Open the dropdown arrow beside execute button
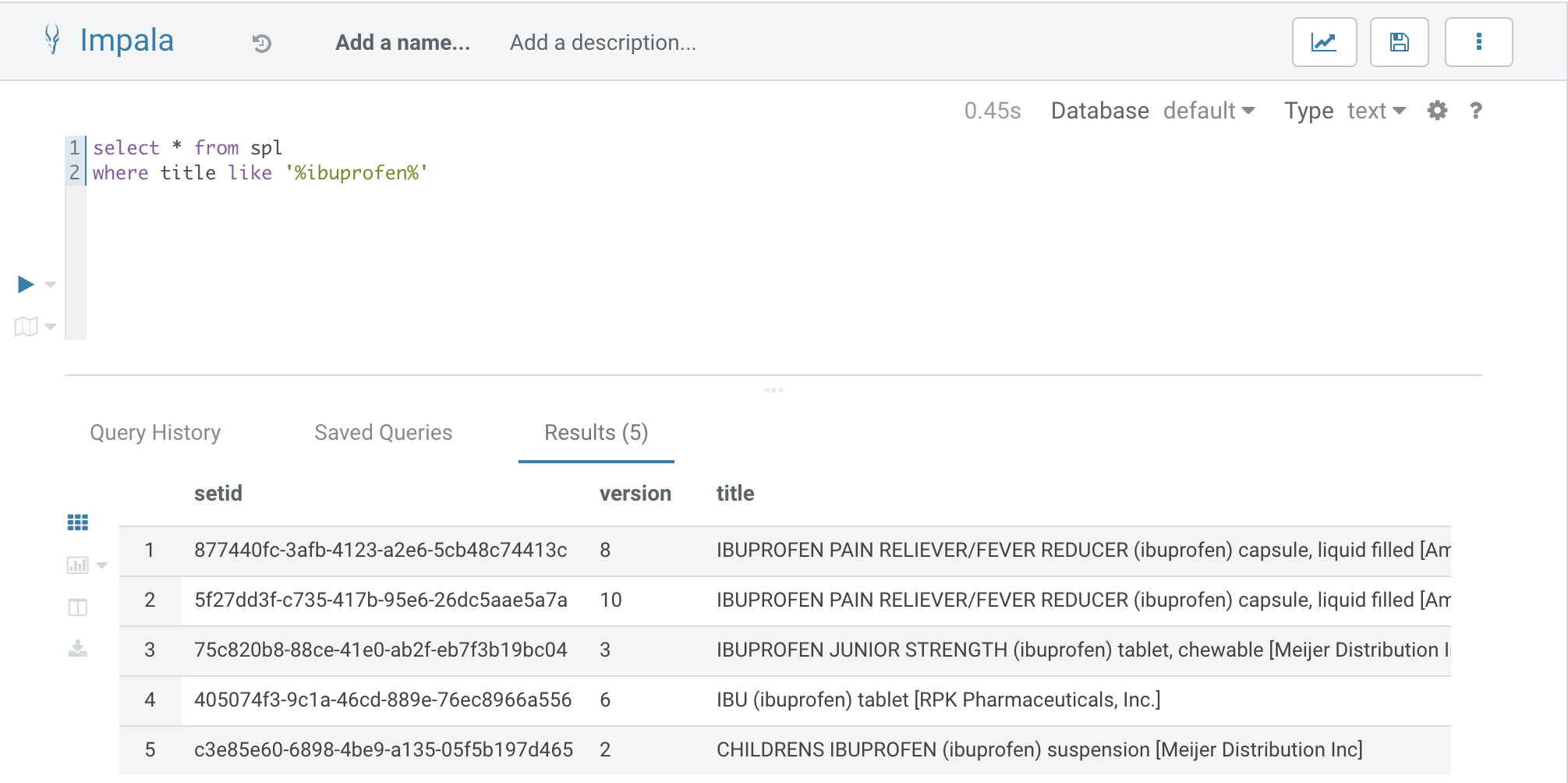This screenshot has height=783, width=1568. (51, 285)
